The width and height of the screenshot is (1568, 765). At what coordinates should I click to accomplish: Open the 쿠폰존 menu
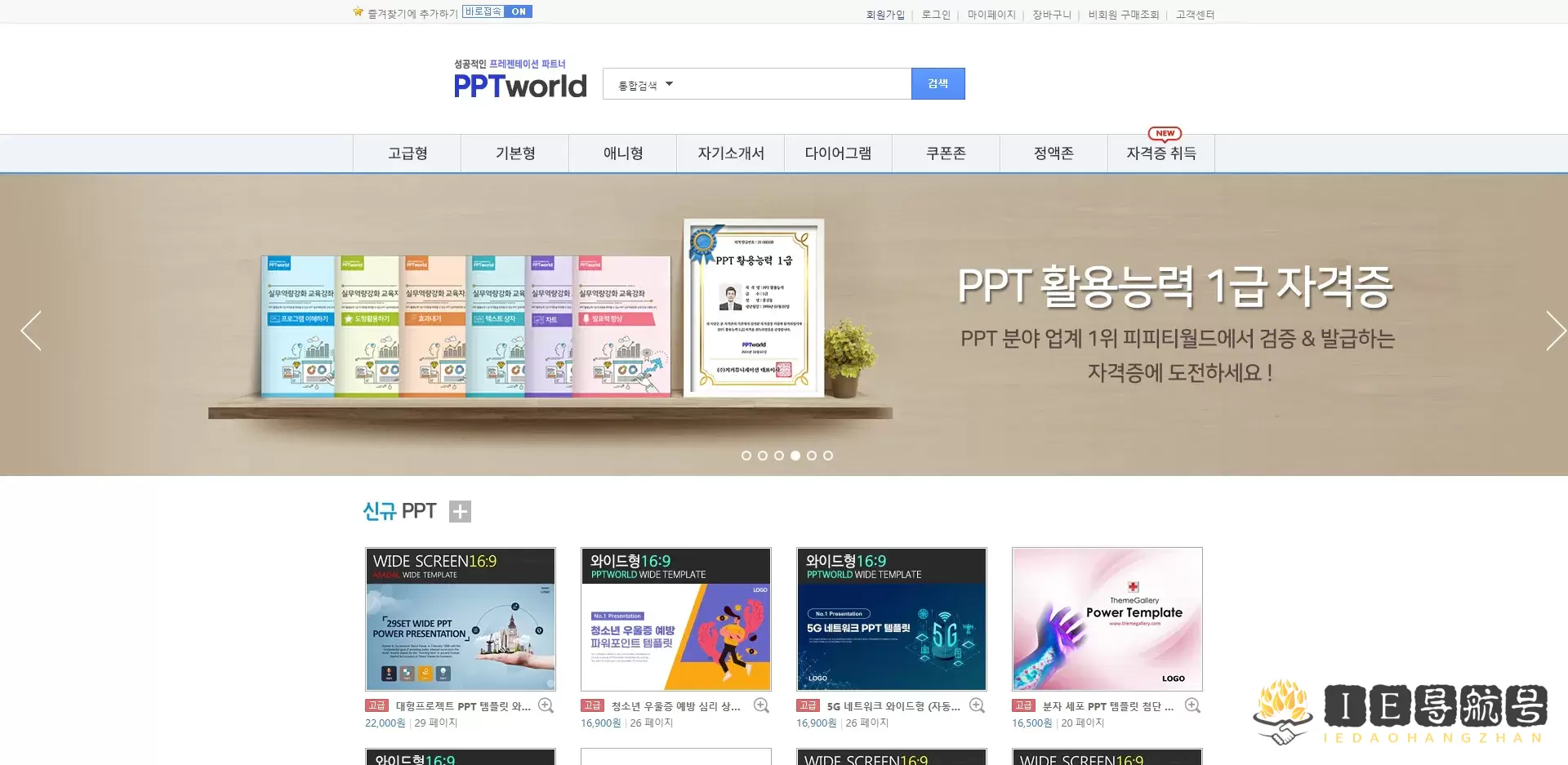point(946,153)
